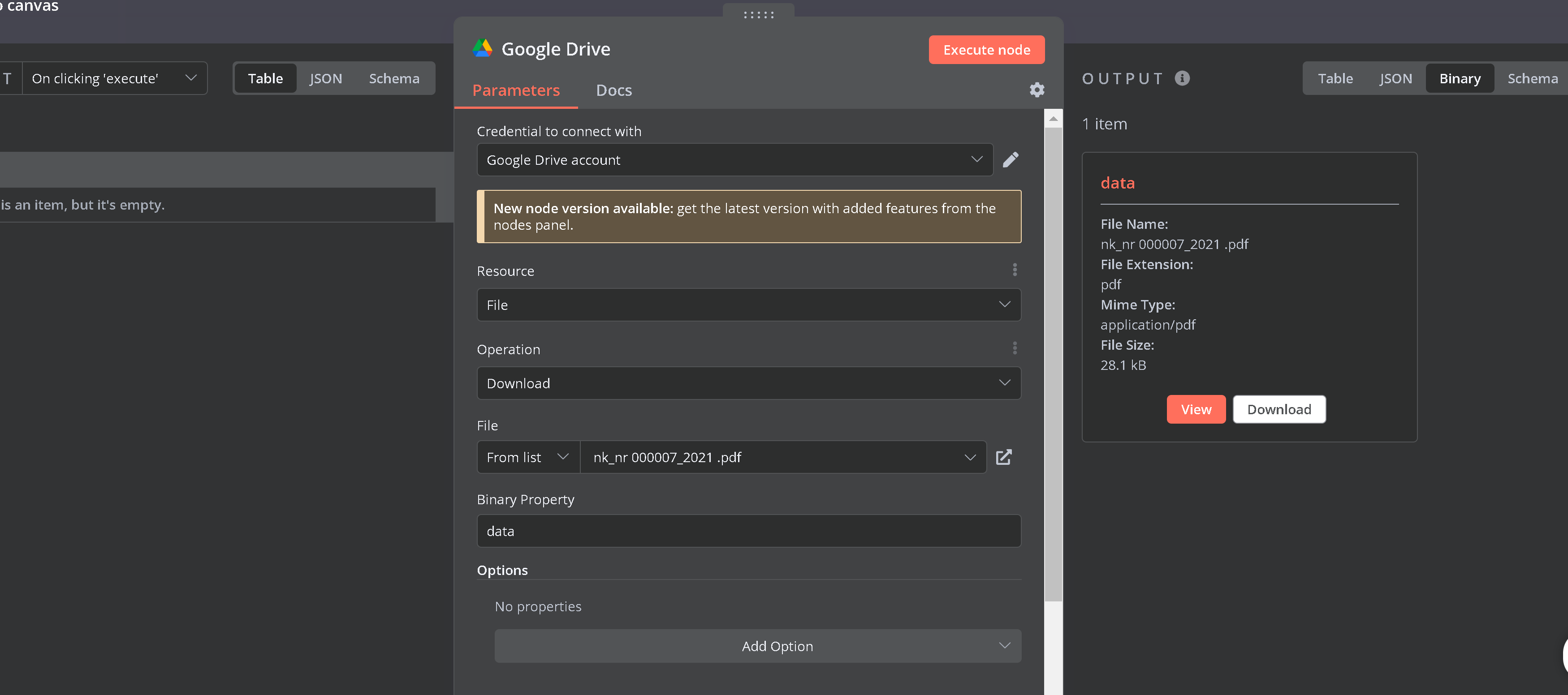Edit credential with pencil icon
This screenshot has height=695, width=1568.
point(1011,160)
